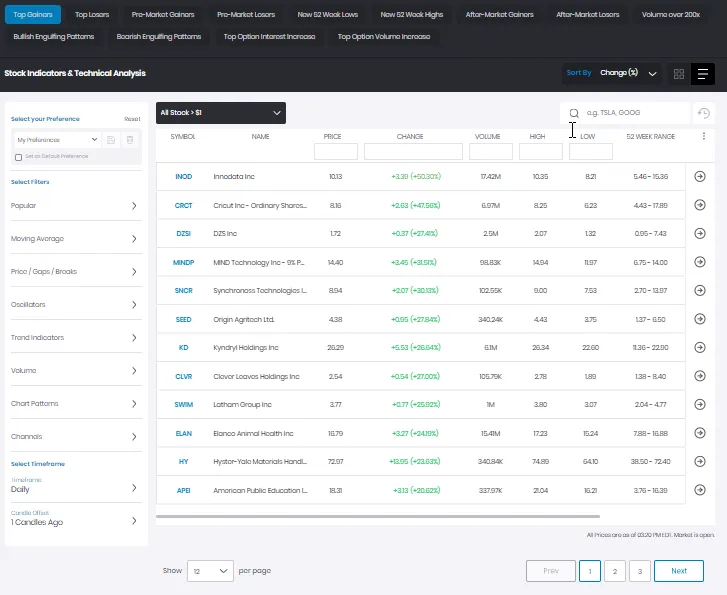Click the PRICE column filter field

click(x=336, y=152)
